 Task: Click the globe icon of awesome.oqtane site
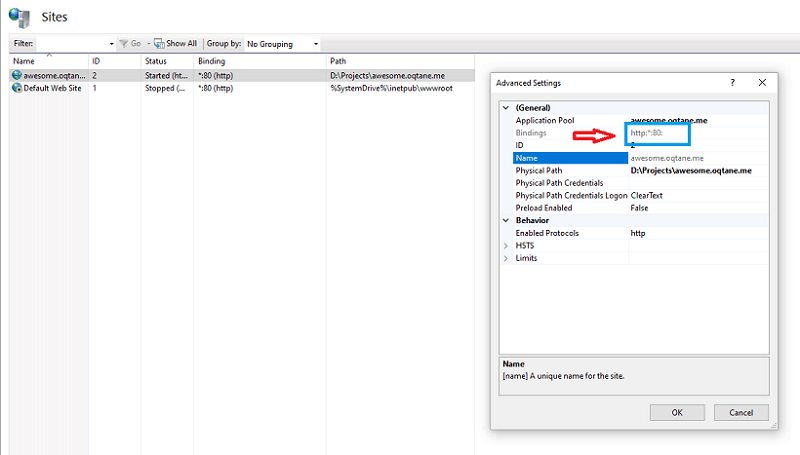[17, 75]
